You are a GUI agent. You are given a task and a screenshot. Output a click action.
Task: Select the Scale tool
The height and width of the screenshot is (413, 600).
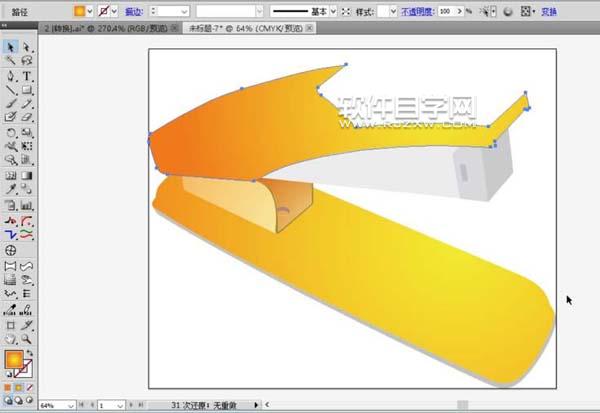[26, 133]
